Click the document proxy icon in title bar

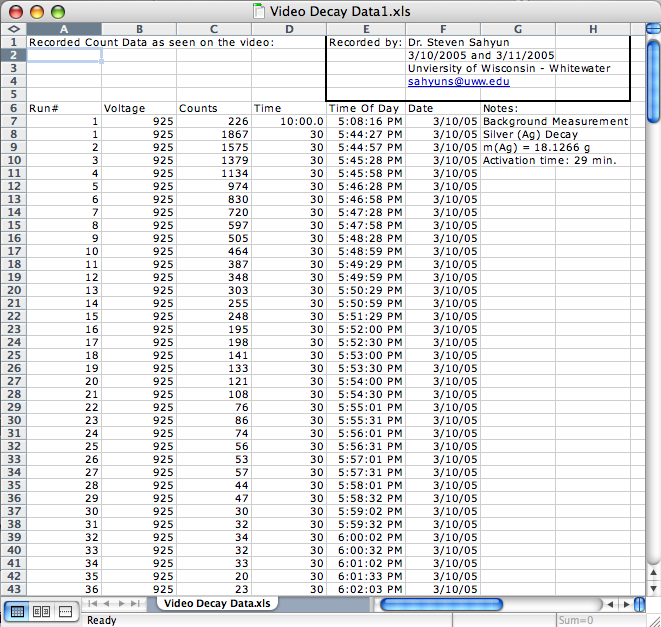tap(259, 11)
